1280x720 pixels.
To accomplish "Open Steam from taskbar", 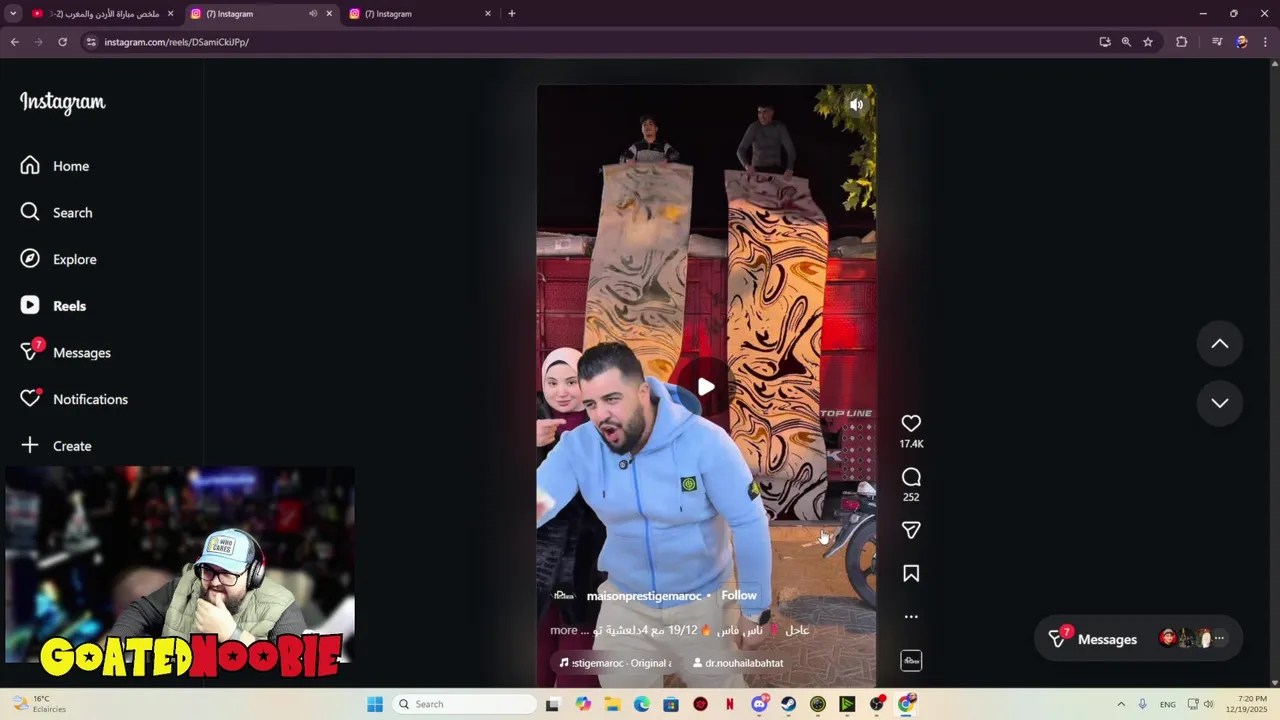I will [x=789, y=704].
